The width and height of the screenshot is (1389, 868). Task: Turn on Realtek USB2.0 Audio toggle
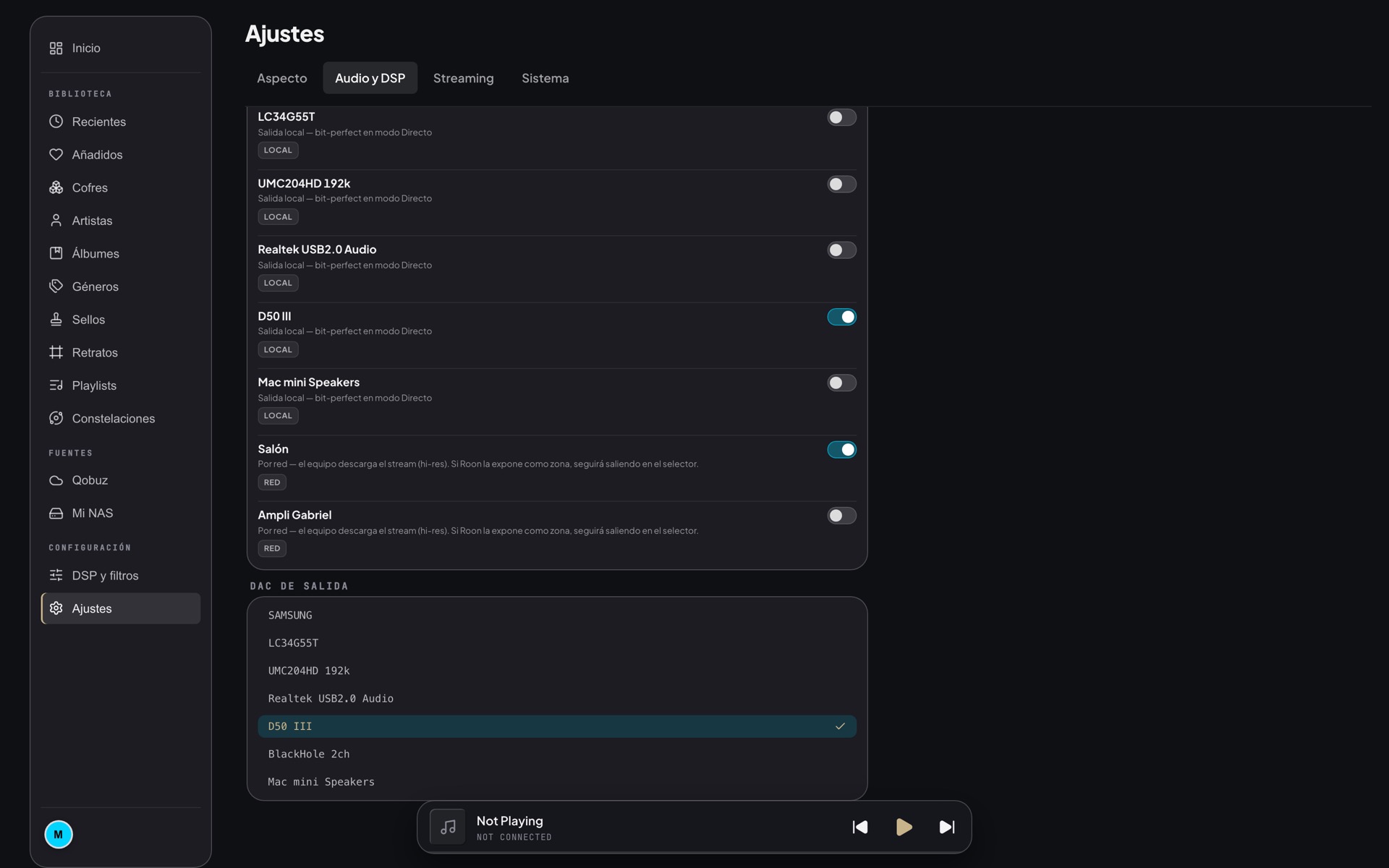841,250
